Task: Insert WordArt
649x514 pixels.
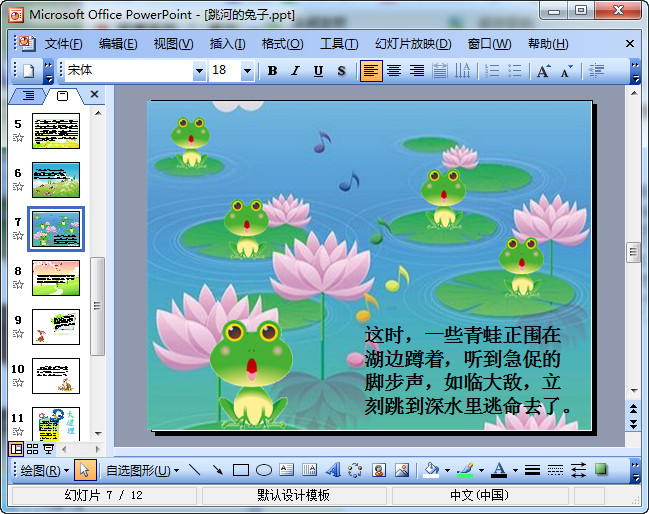Action: (x=332, y=470)
